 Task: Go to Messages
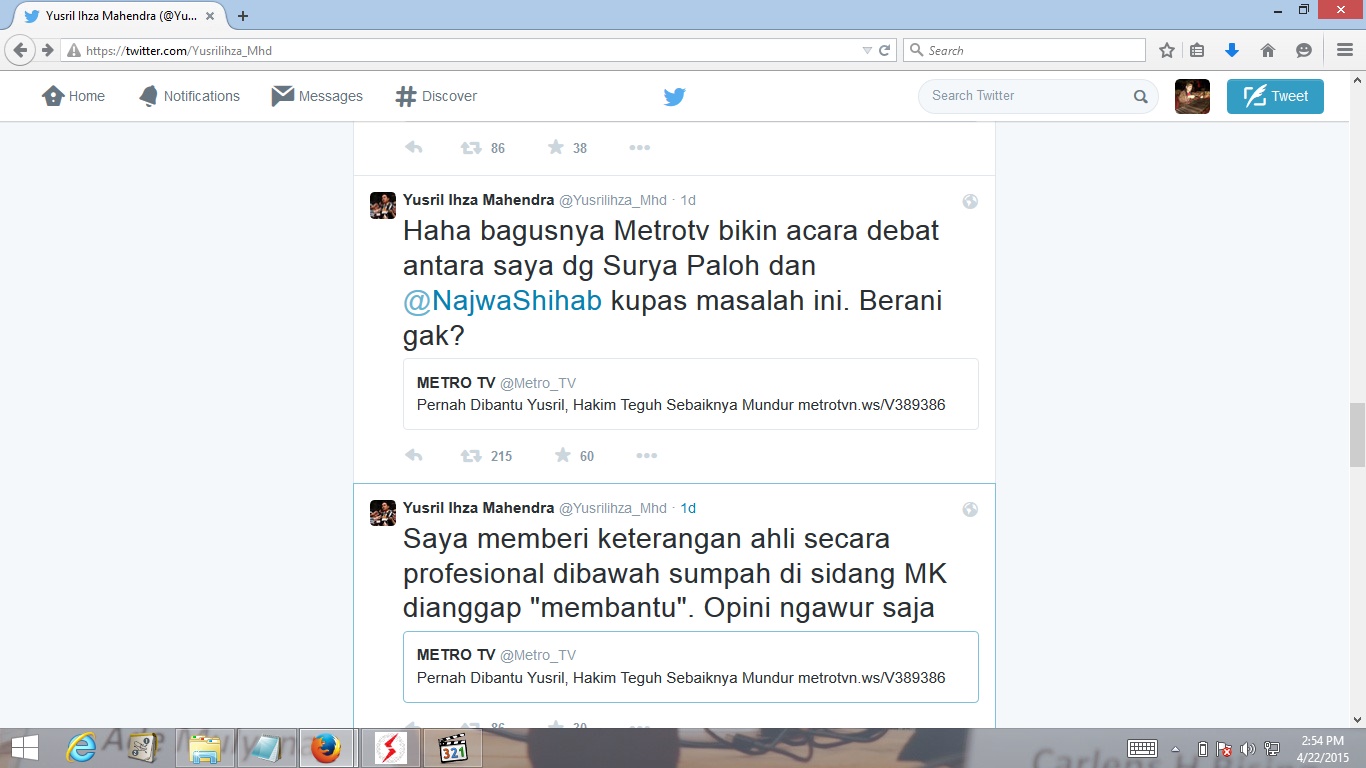[x=317, y=96]
